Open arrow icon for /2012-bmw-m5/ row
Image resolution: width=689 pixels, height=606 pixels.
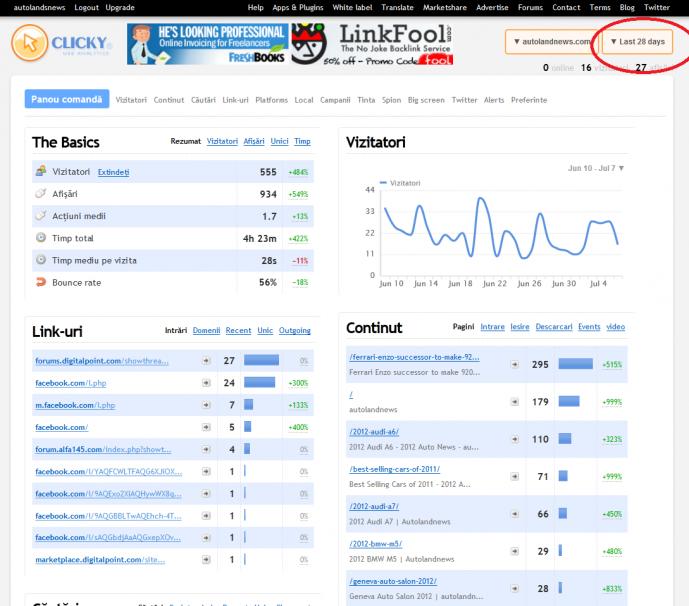click(515, 551)
